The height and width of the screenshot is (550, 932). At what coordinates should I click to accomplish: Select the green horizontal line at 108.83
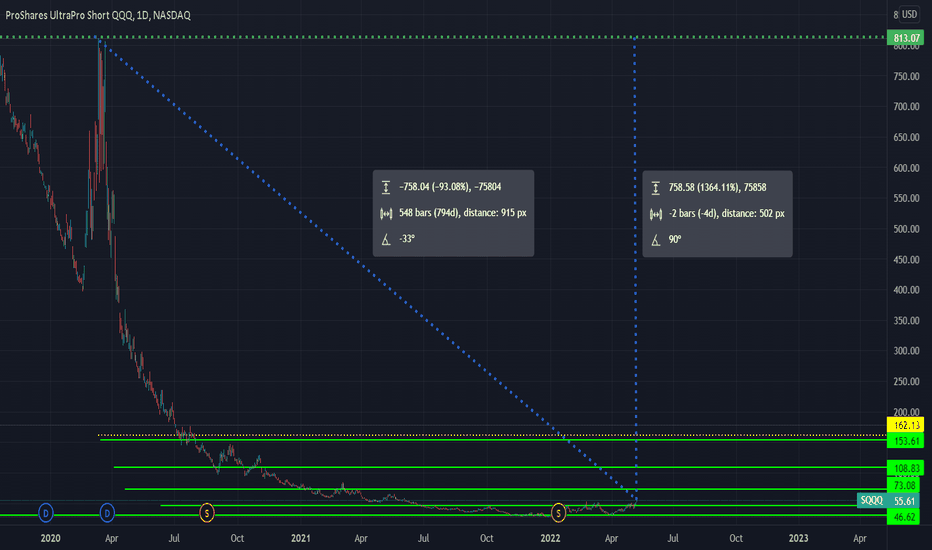click(499, 467)
